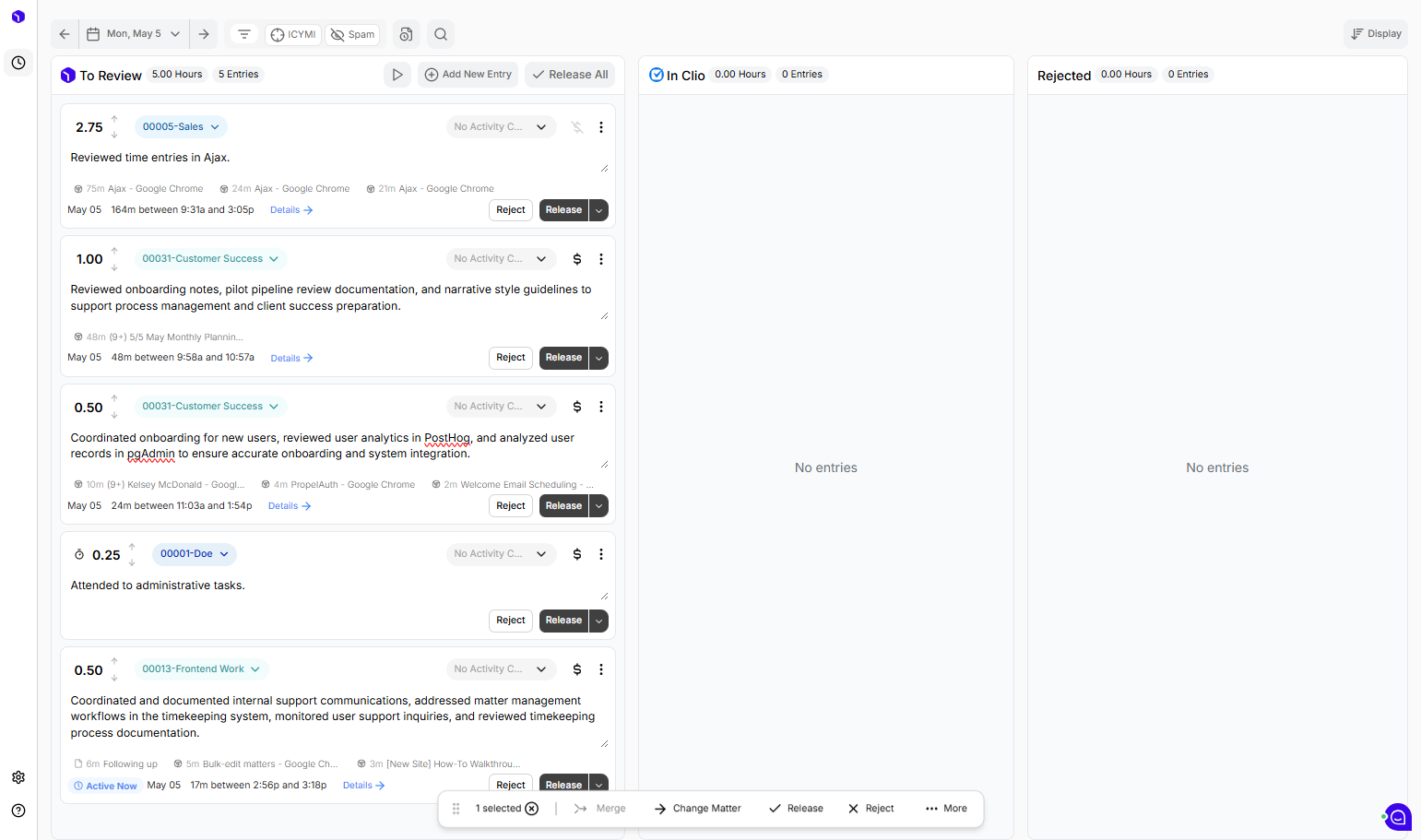Click Release in the bottom selection bar
Image resolution: width=1421 pixels, height=840 pixels.
click(x=796, y=809)
